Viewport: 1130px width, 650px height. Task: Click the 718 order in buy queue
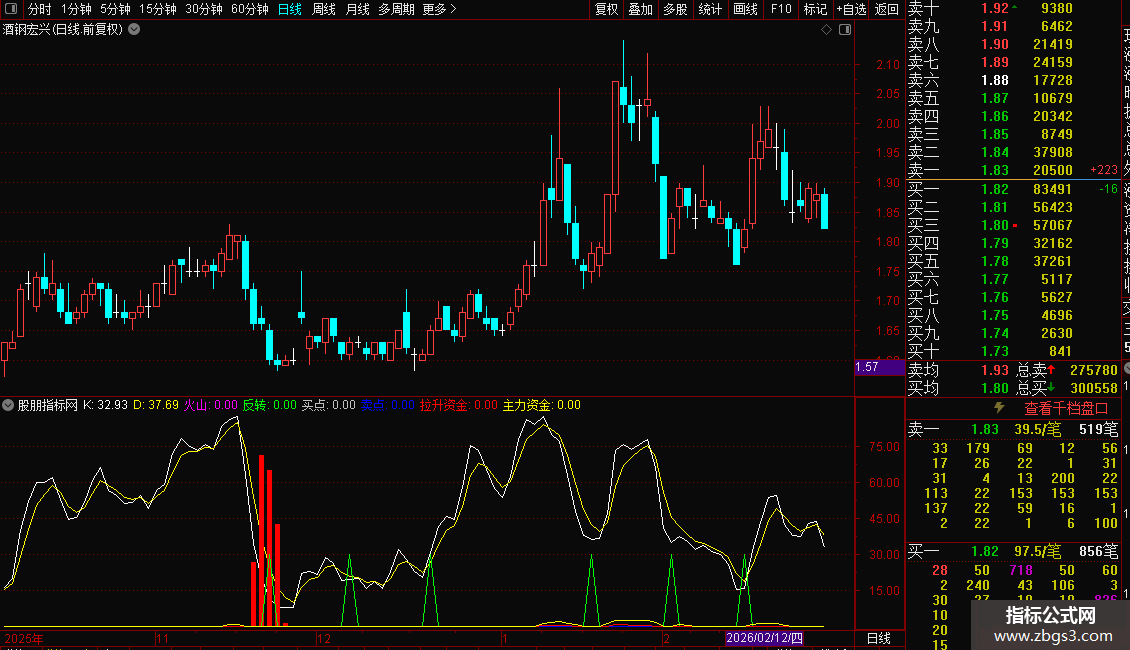[1021, 570]
